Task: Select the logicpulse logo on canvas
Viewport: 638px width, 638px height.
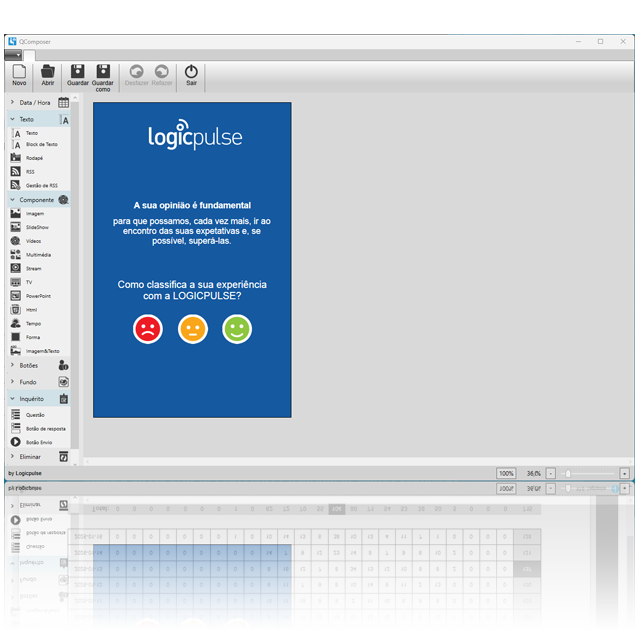Action: click(195, 135)
